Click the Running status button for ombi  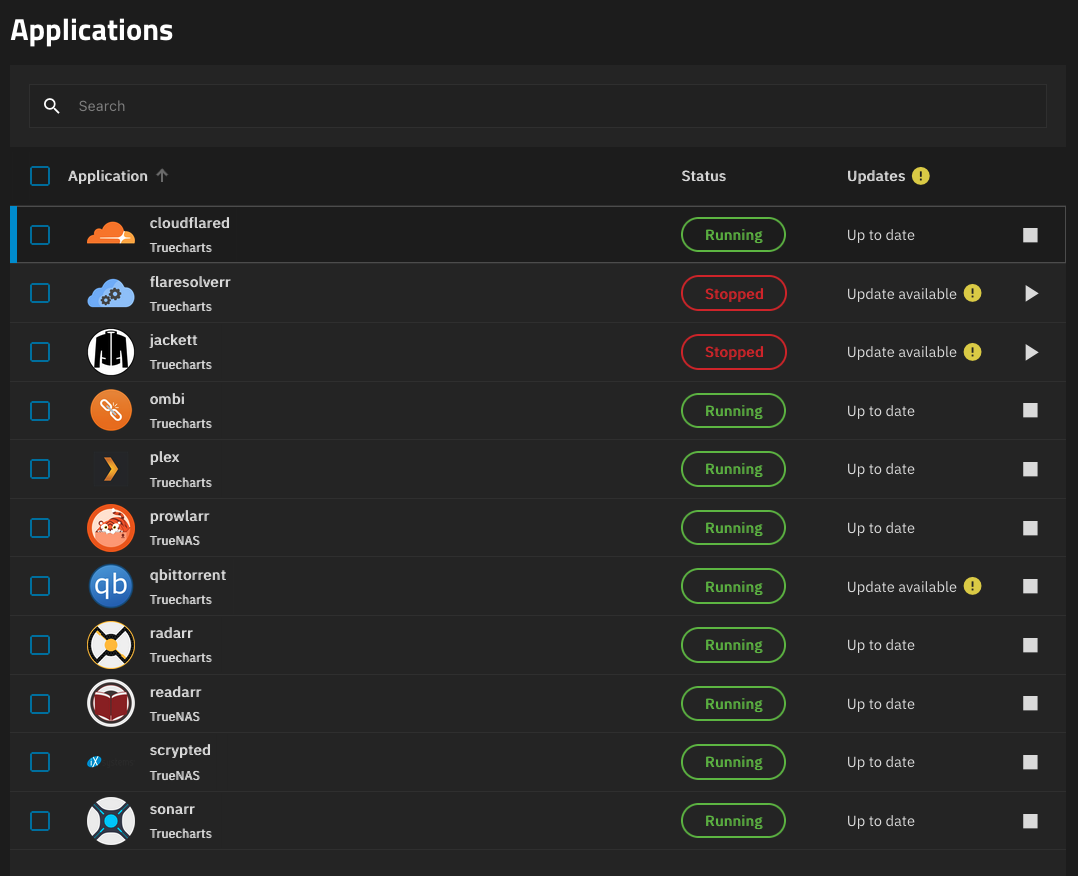(733, 410)
